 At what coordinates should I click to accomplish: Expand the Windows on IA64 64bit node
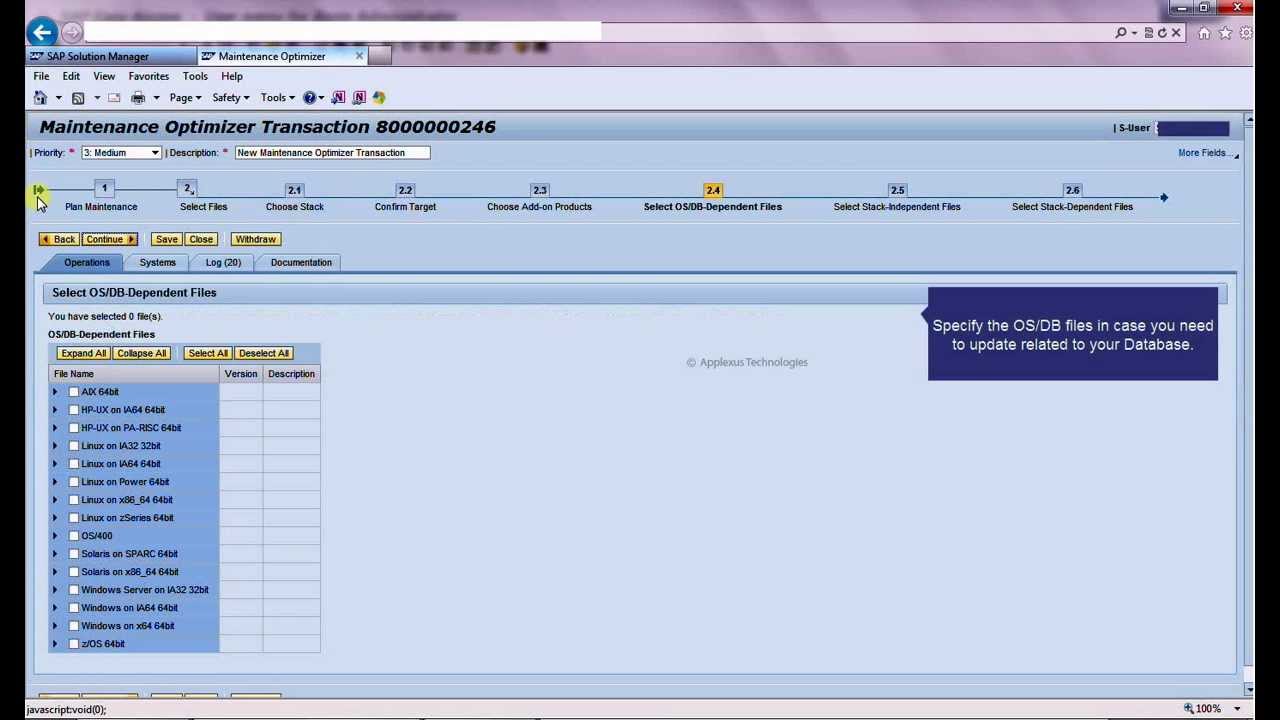tap(55, 608)
